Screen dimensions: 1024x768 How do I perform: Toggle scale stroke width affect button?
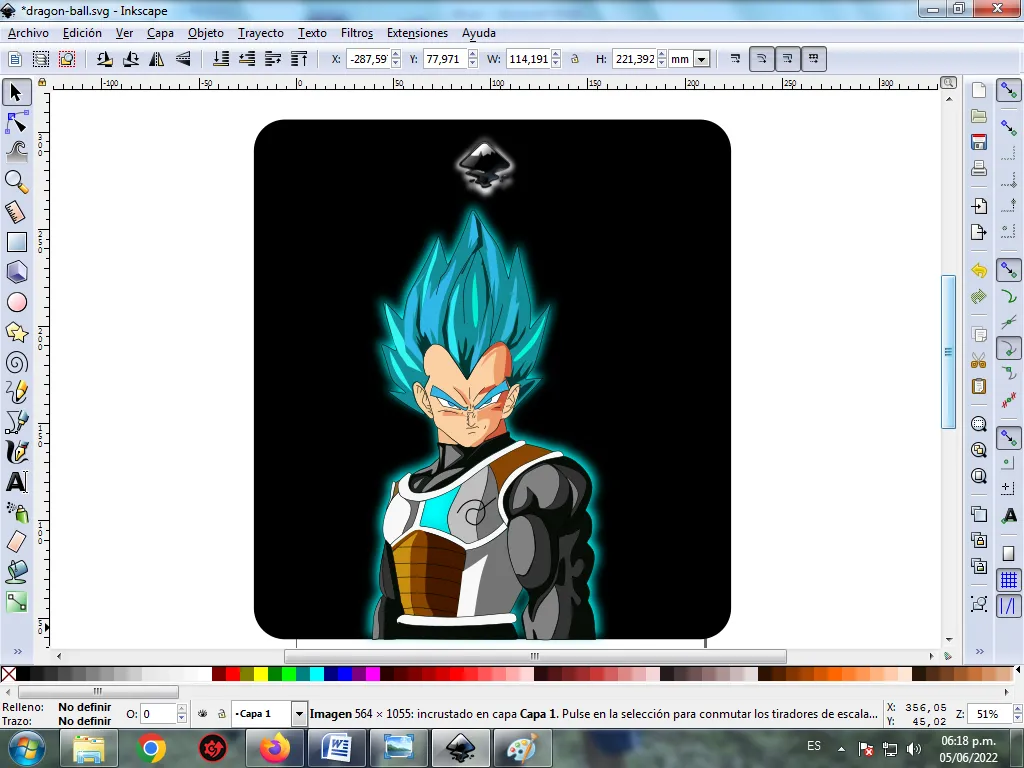coord(735,59)
